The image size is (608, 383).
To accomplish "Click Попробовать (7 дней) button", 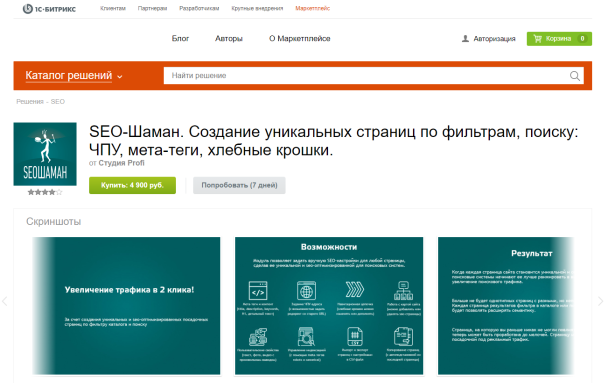I will tap(239, 185).
